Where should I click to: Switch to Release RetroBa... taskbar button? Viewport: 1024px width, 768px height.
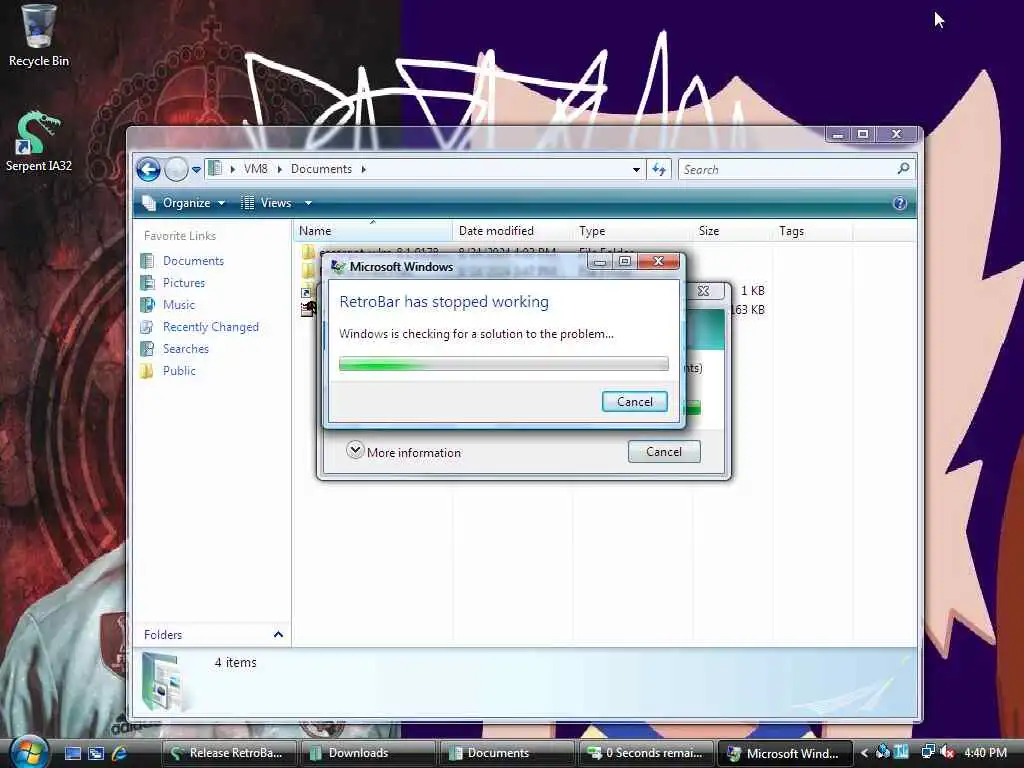(x=229, y=753)
